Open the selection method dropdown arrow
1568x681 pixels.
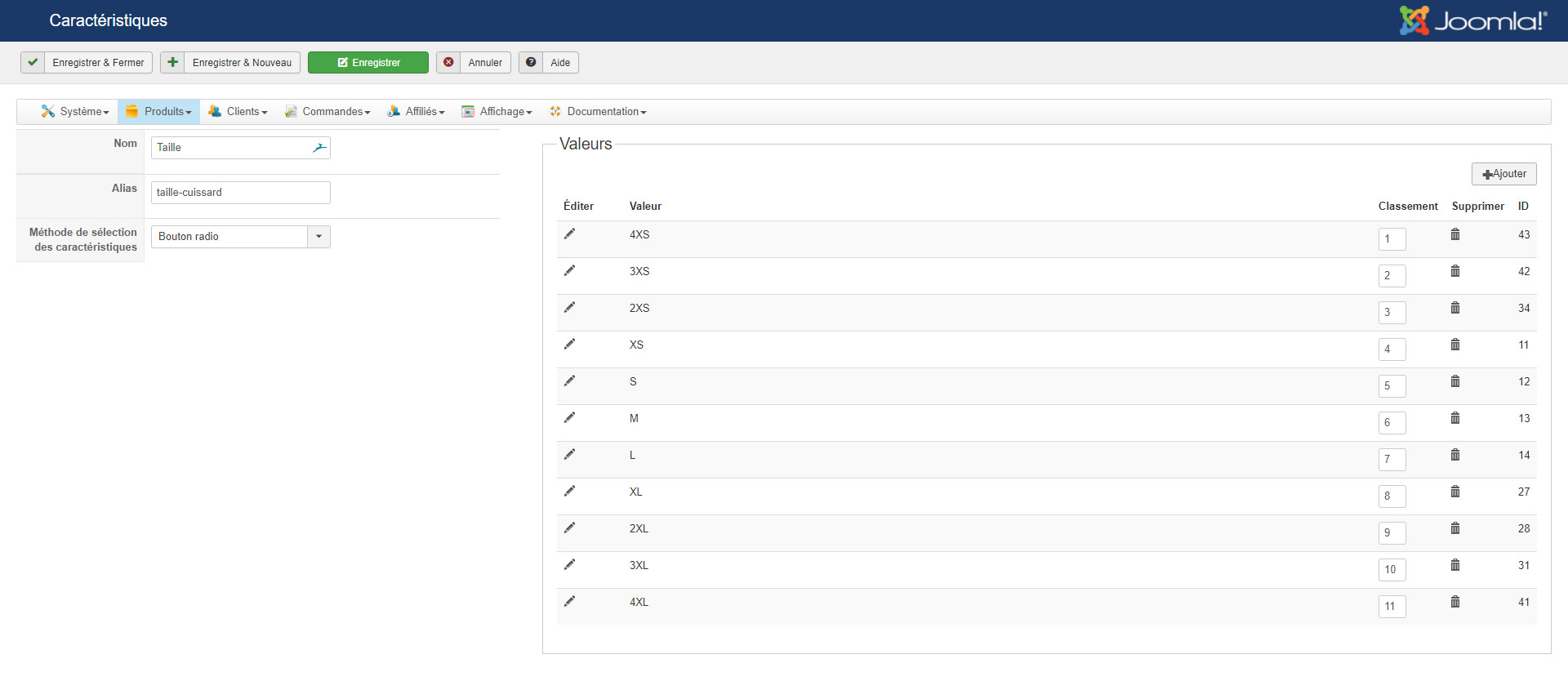[x=318, y=237]
